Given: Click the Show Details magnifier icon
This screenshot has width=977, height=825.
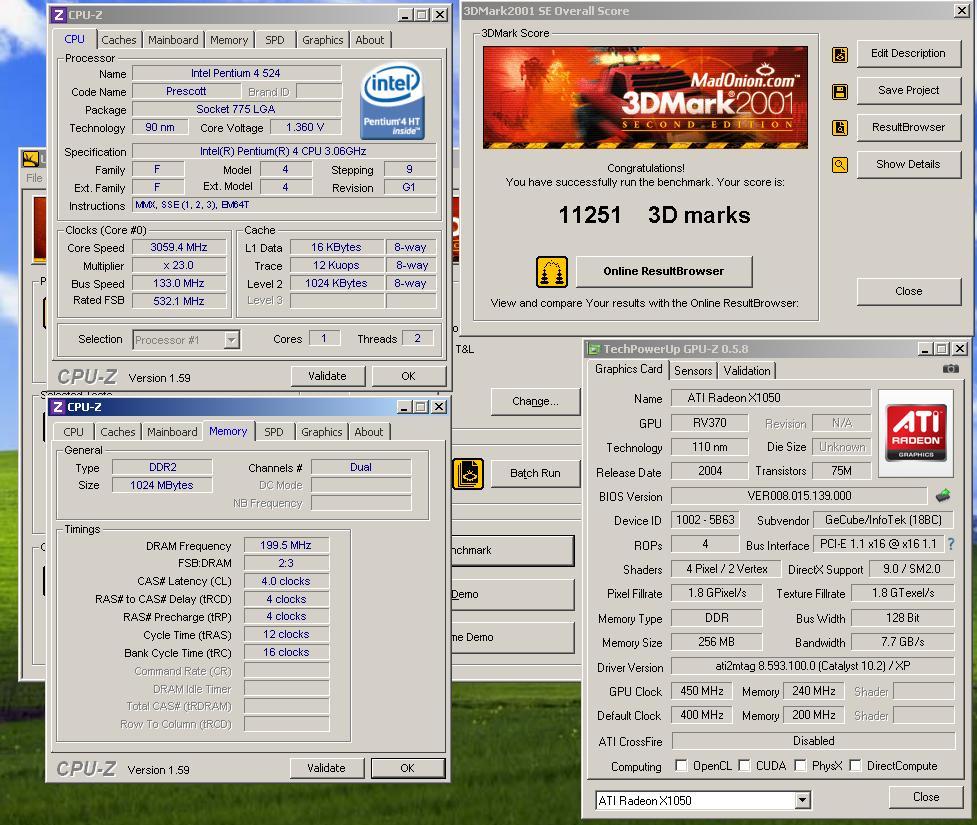Looking at the screenshot, I should tap(840, 165).
